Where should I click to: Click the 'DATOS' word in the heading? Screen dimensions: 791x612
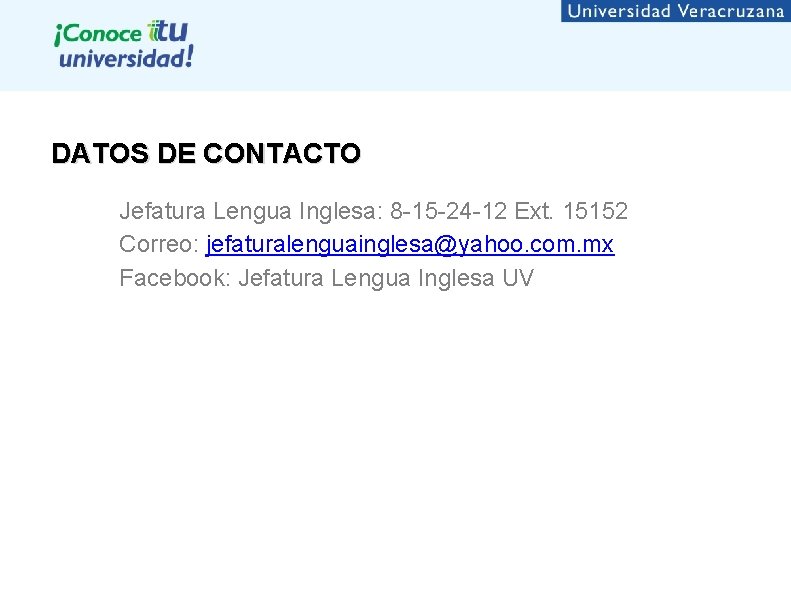100,153
